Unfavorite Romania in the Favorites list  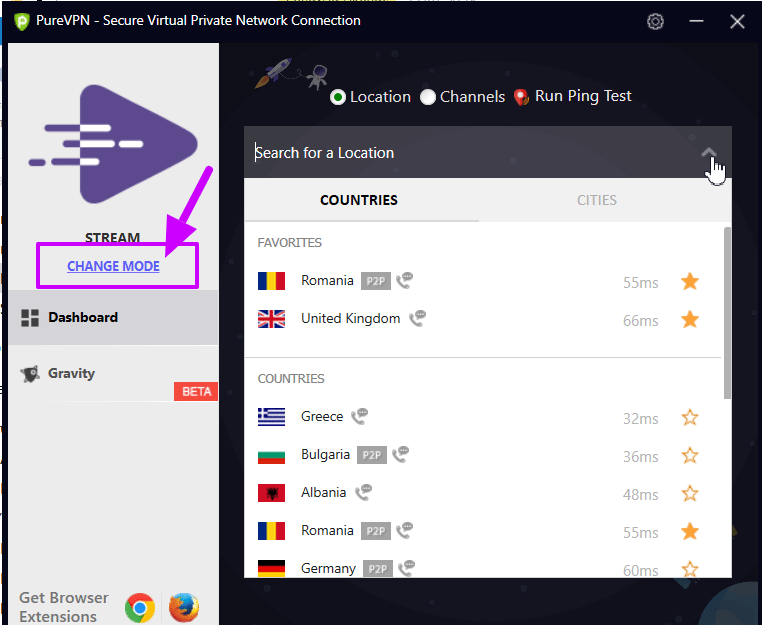pyautogui.click(x=690, y=281)
